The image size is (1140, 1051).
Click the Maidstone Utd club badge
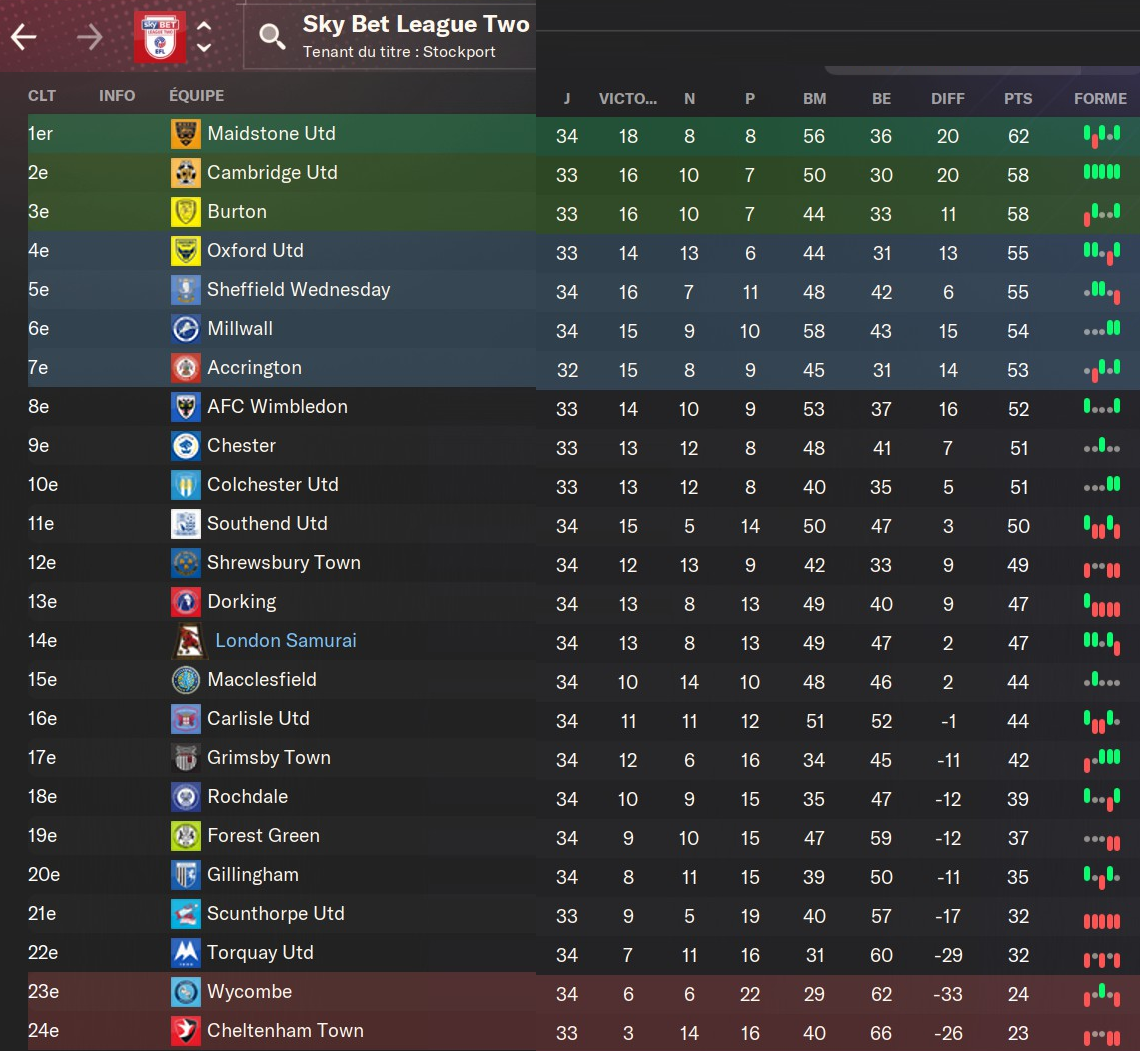(186, 134)
